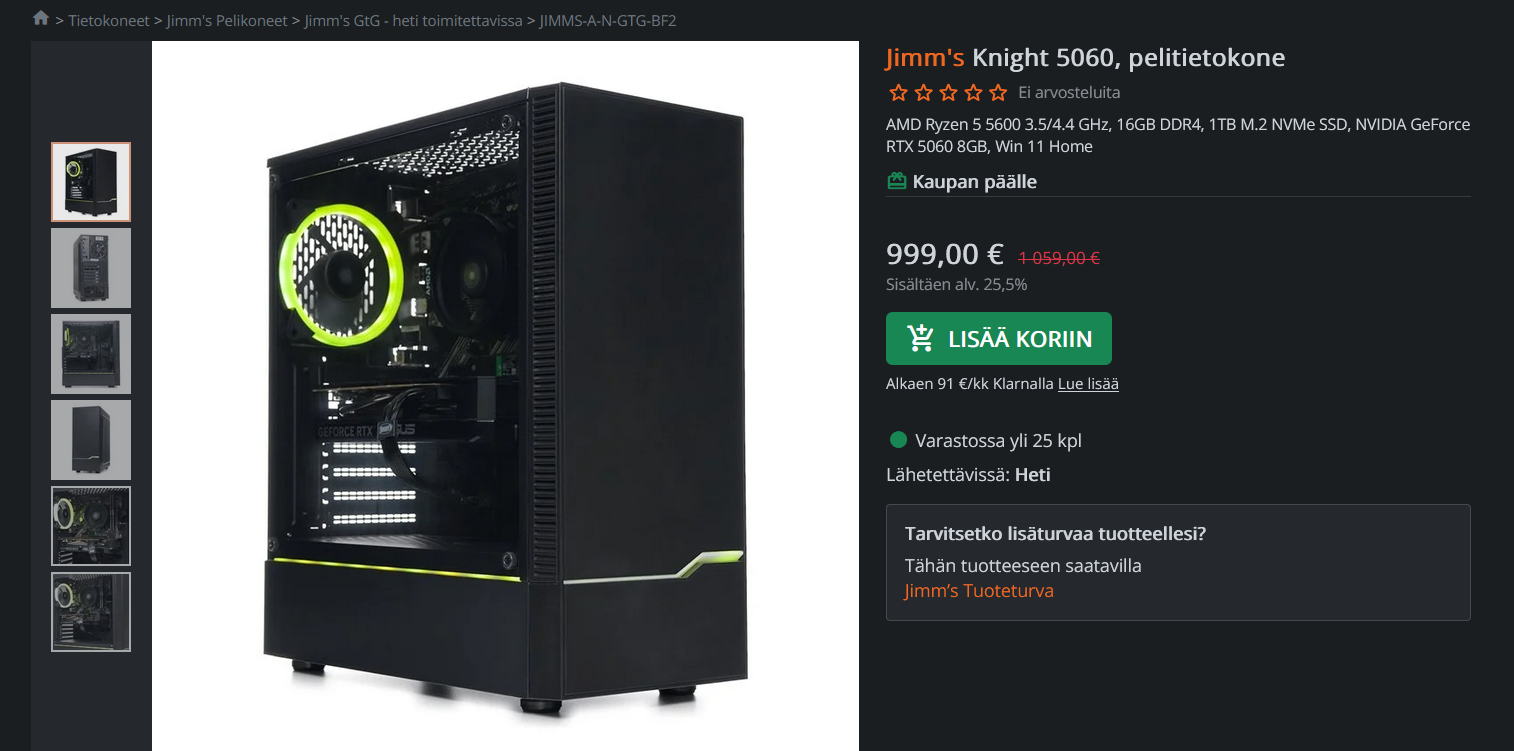Screen dimensions: 1514x751
Task: Click the green in-stock status dot
Action: (898, 440)
